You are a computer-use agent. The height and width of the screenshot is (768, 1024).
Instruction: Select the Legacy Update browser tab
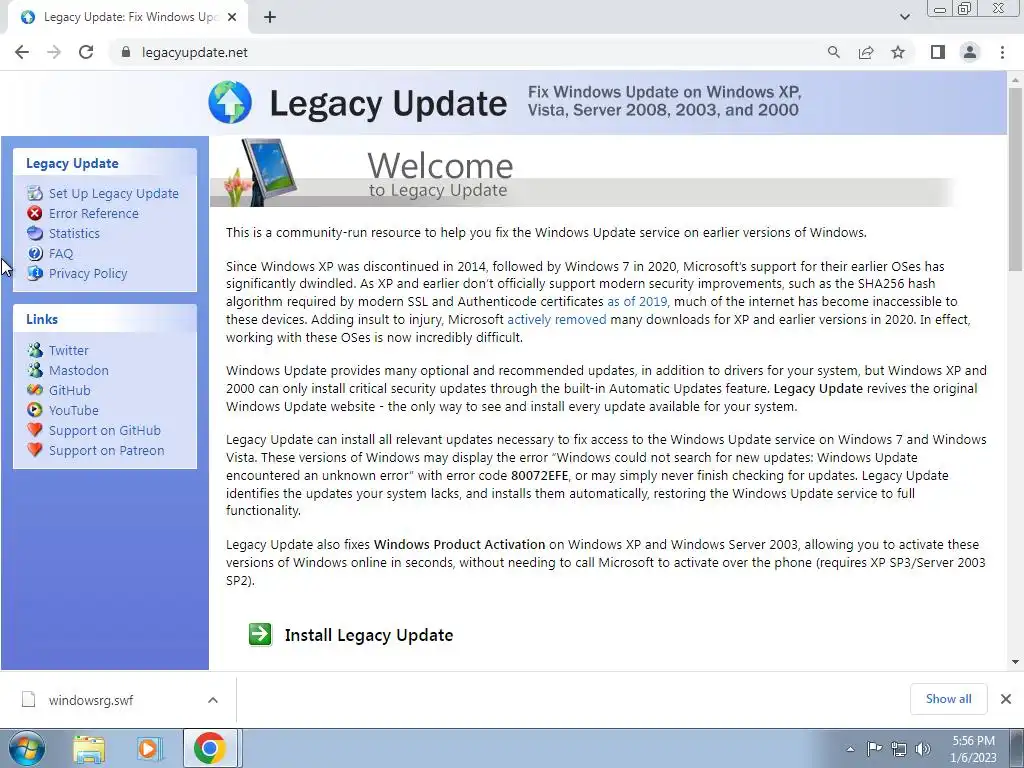[128, 18]
